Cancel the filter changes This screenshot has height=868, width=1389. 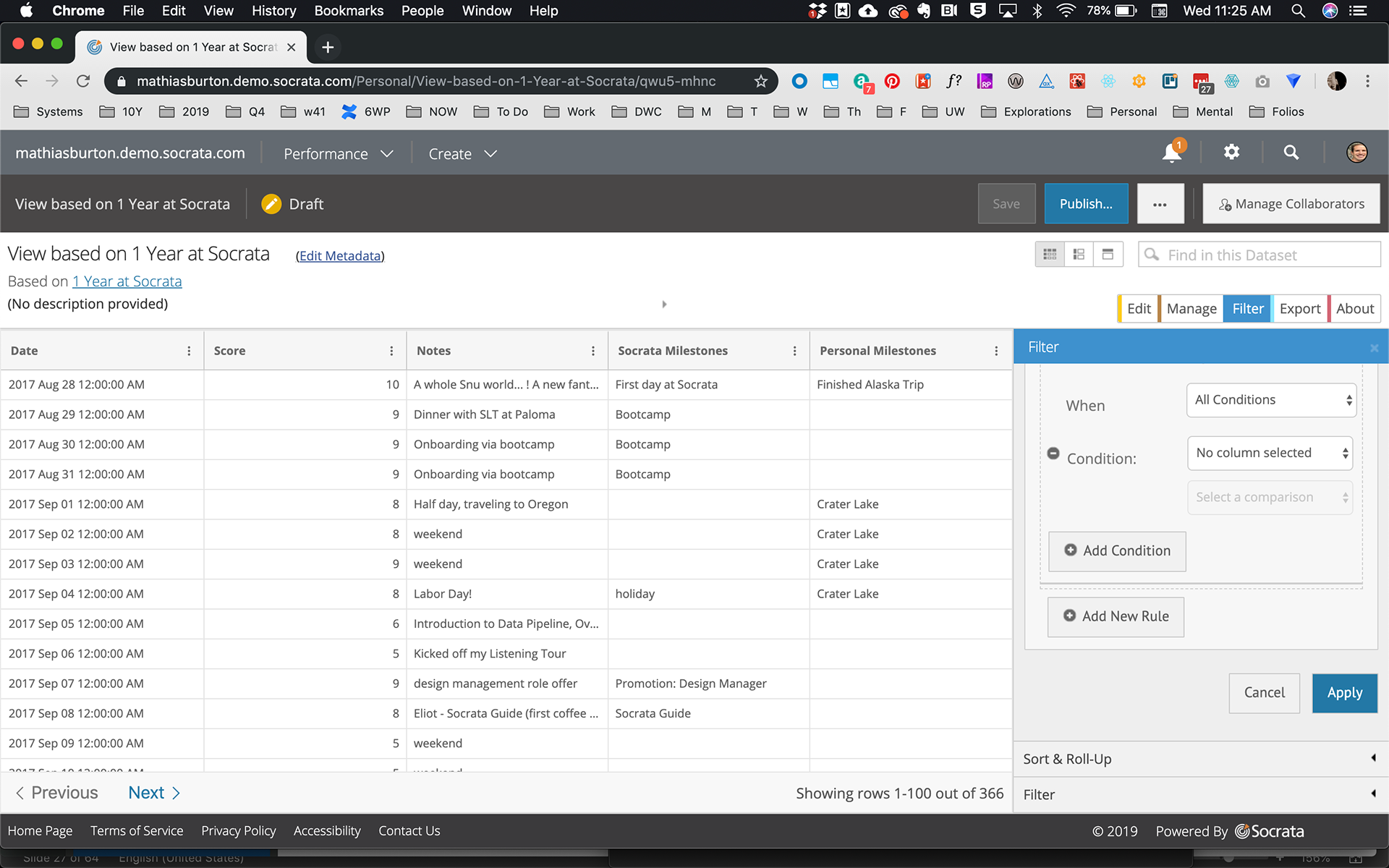point(1264,693)
